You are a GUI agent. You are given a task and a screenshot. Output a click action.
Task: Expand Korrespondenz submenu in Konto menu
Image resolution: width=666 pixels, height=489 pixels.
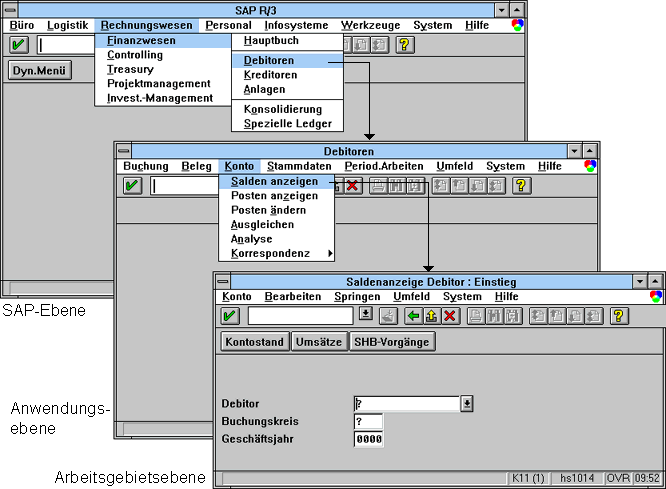[330, 254]
